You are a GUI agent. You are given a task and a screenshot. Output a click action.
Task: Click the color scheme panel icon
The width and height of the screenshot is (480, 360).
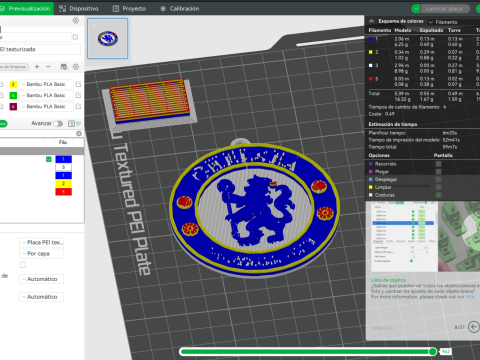pyautogui.click(x=372, y=21)
